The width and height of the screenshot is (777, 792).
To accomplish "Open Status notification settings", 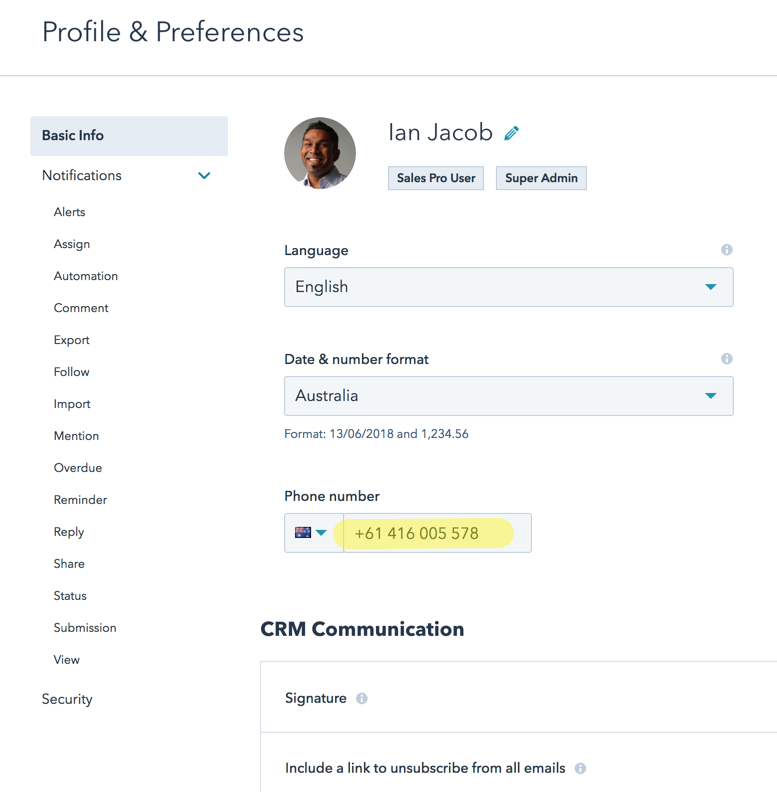I will click(70, 596).
